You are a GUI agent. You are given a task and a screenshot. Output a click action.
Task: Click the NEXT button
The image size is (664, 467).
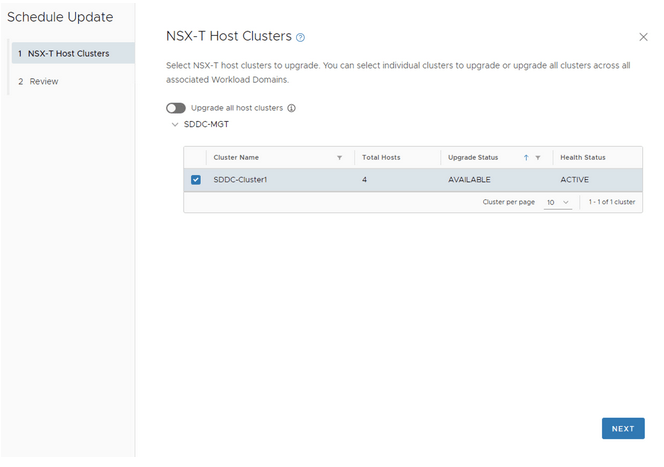pyautogui.click(x=622, y=428)
